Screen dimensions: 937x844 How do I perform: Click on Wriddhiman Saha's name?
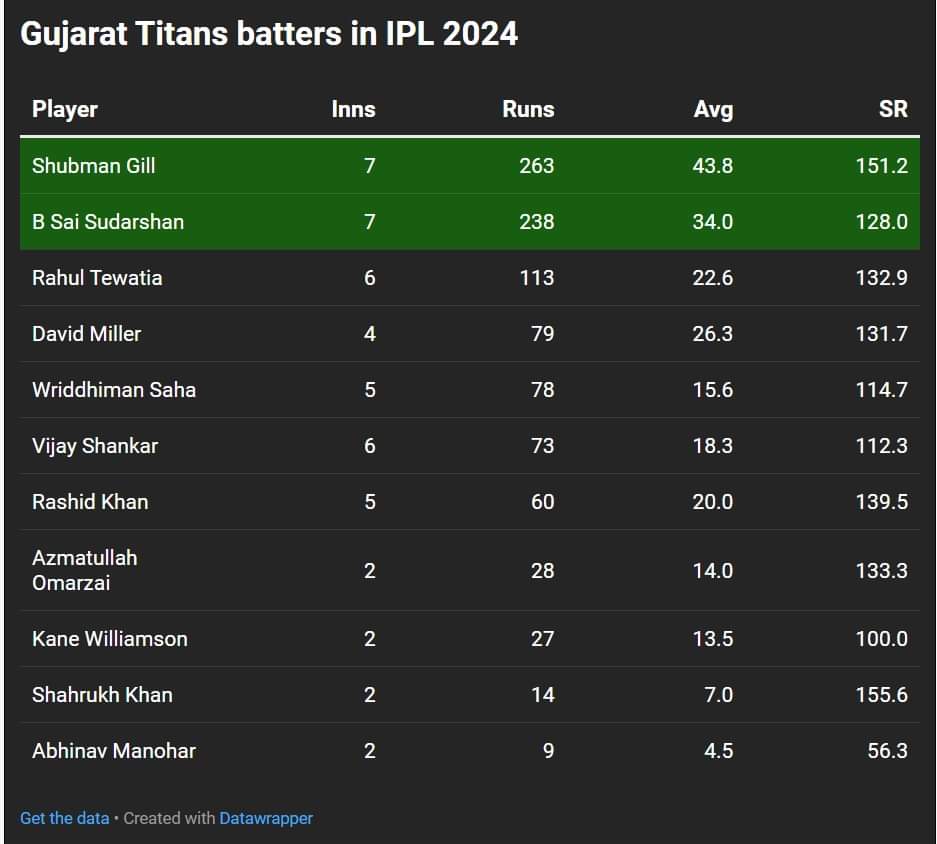point(114,390)
